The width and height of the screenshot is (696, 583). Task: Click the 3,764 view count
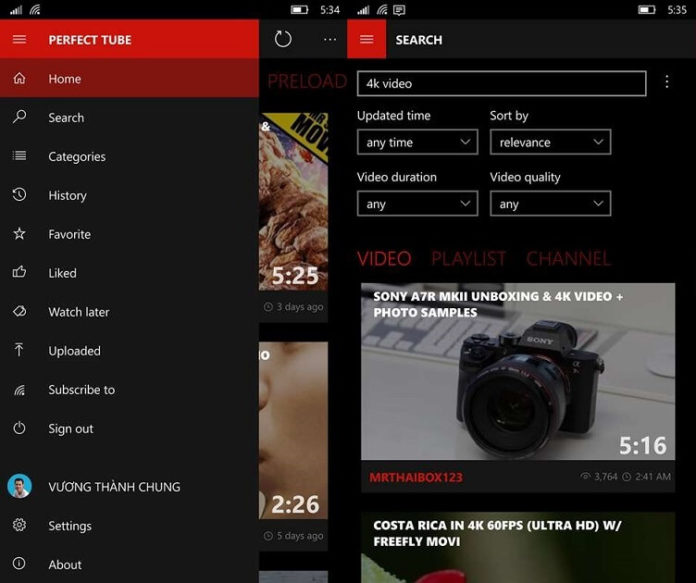coord(605,476)
